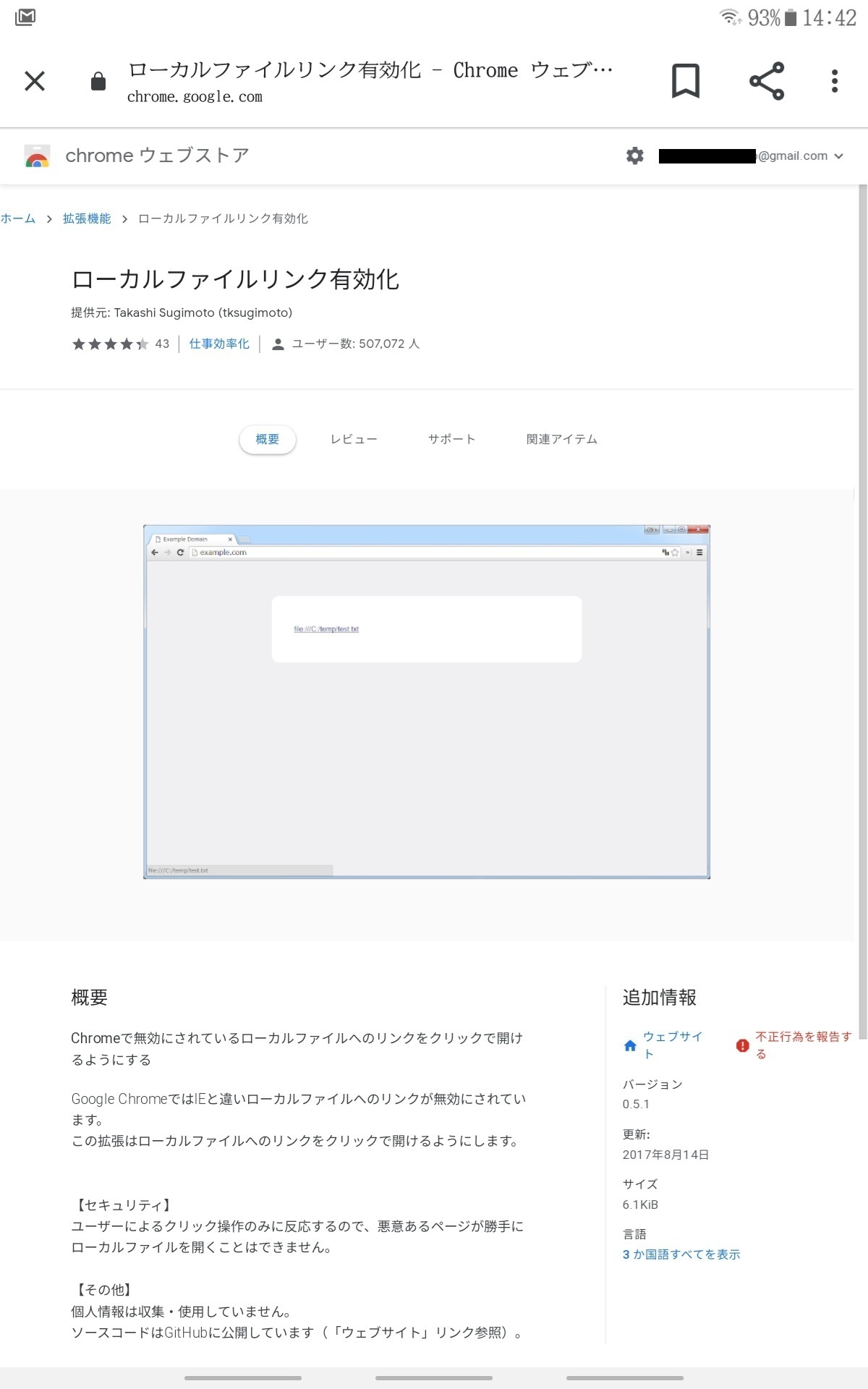Tap the padlock site security icon
This screenshot has width=868, height=1389.
98,81
